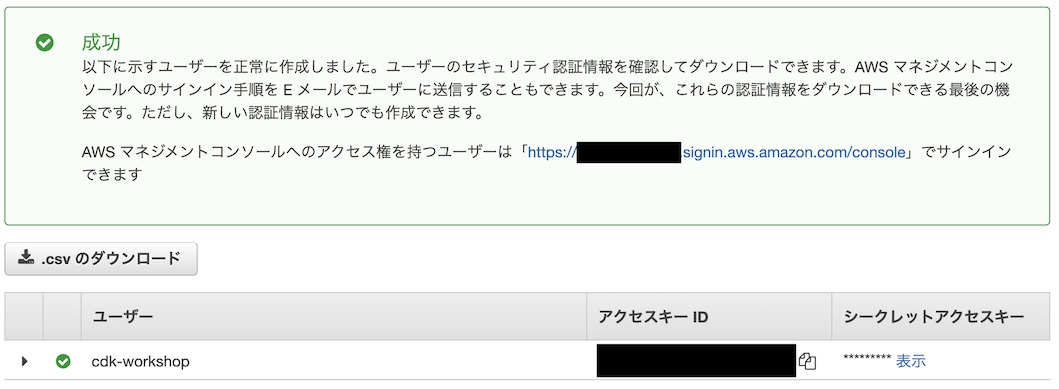Click the .csv のダウンロード button
1059x389 pixels.
(101, 259)
